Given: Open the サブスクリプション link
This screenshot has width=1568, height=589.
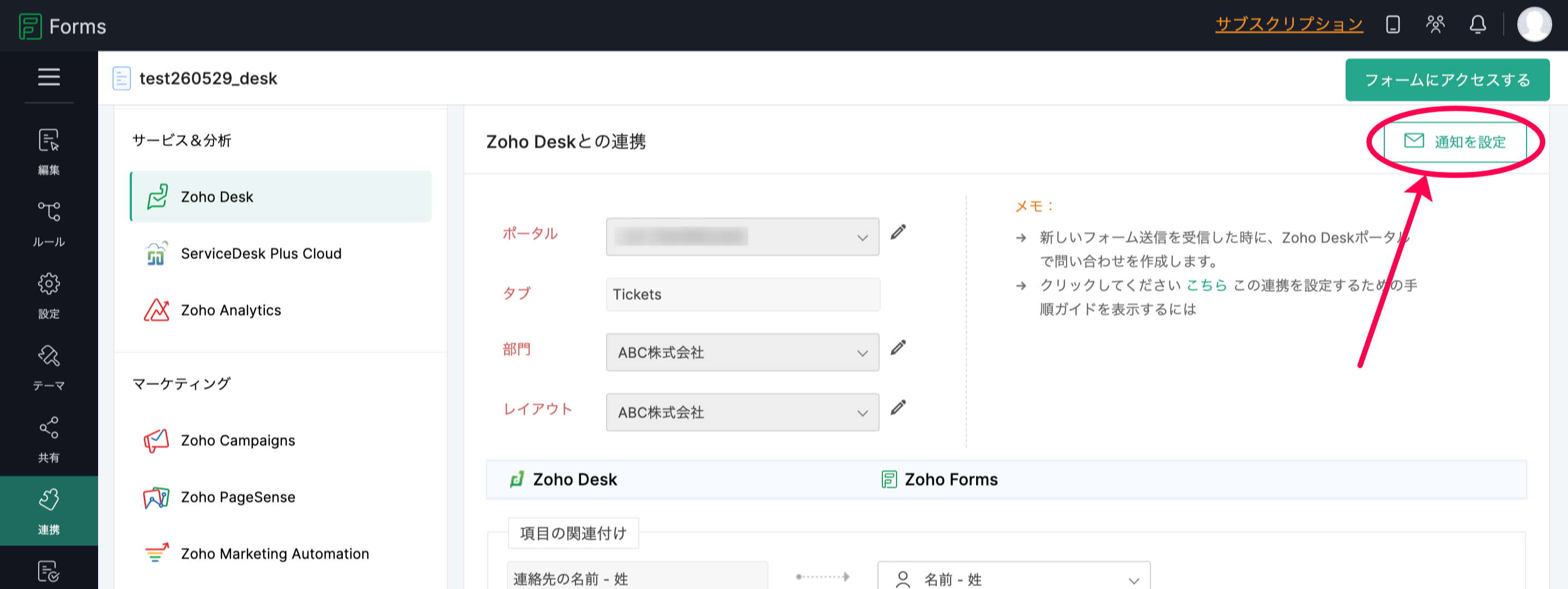Looking at the screenshot, I should pos(1288,25).
